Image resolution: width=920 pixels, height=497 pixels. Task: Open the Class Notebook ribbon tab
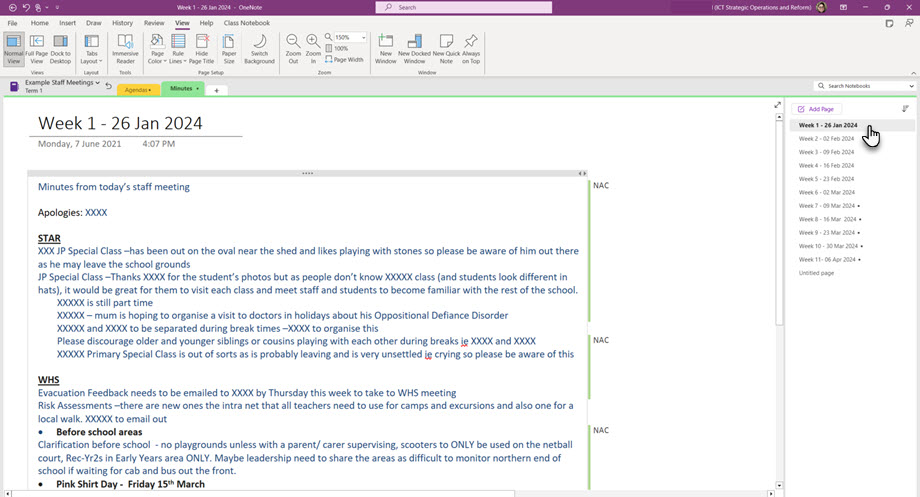(247, 23)
